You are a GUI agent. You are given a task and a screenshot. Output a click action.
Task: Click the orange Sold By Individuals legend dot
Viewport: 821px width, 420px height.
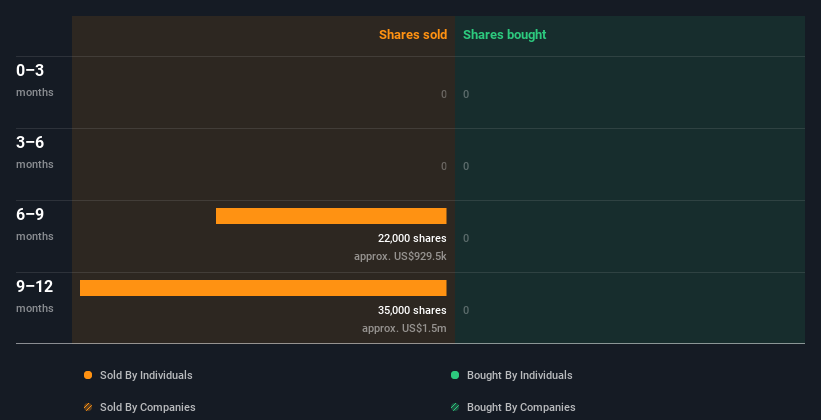88,375
